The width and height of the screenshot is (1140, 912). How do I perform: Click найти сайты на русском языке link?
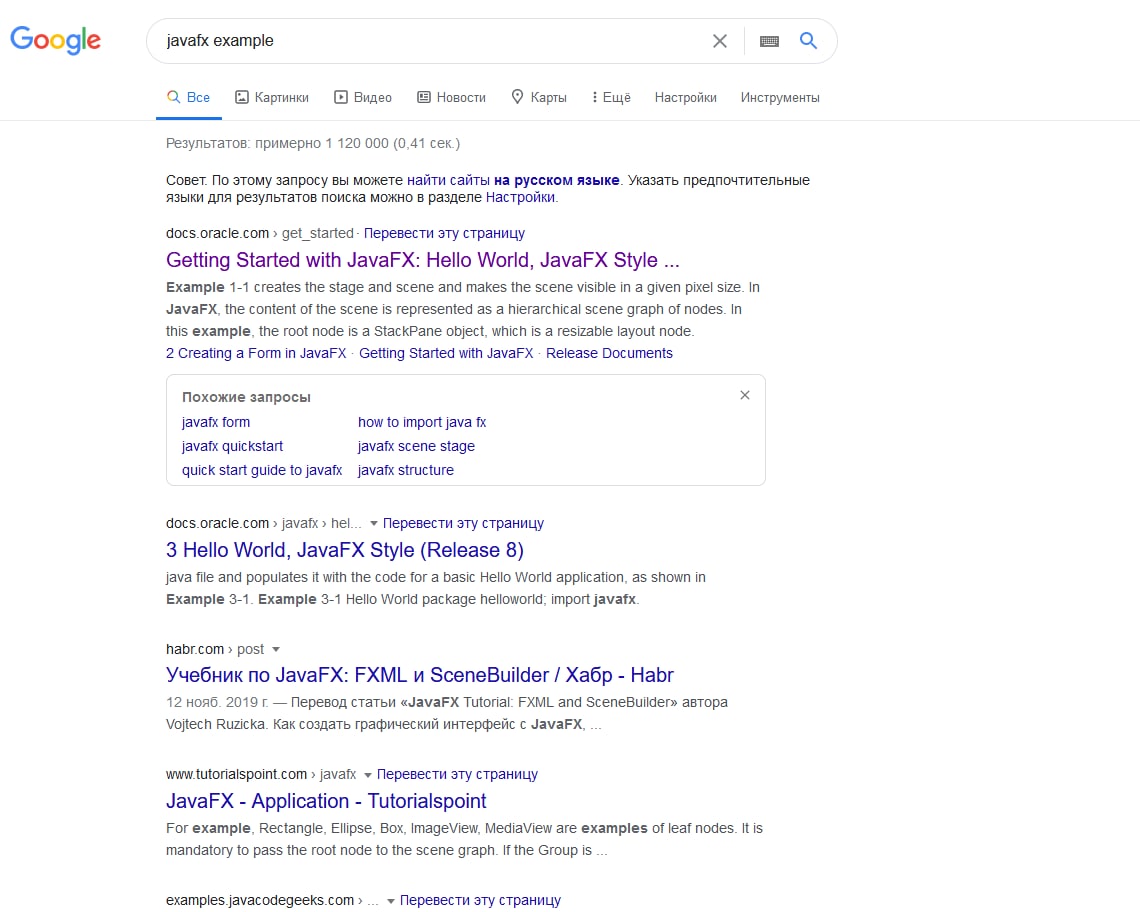(513, 180)
